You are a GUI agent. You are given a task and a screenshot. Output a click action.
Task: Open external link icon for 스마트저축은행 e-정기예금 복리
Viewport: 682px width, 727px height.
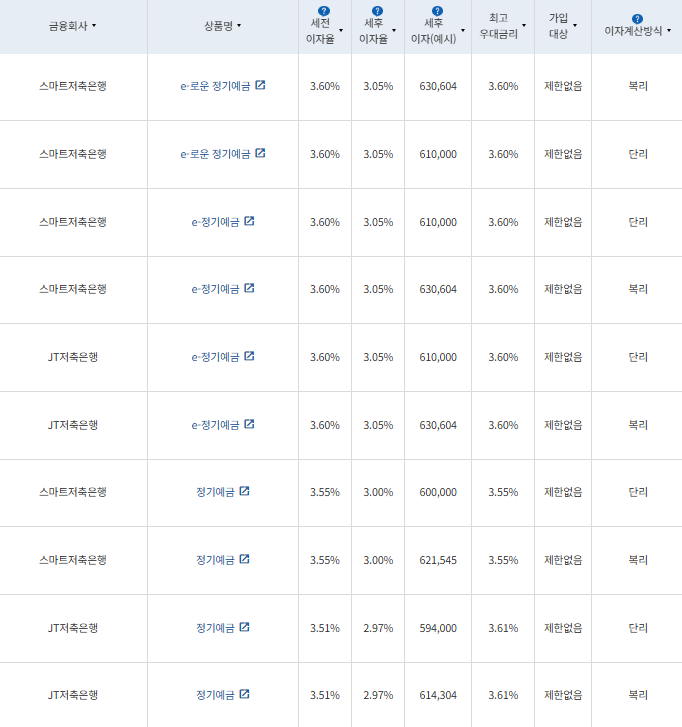click(249, 288)
